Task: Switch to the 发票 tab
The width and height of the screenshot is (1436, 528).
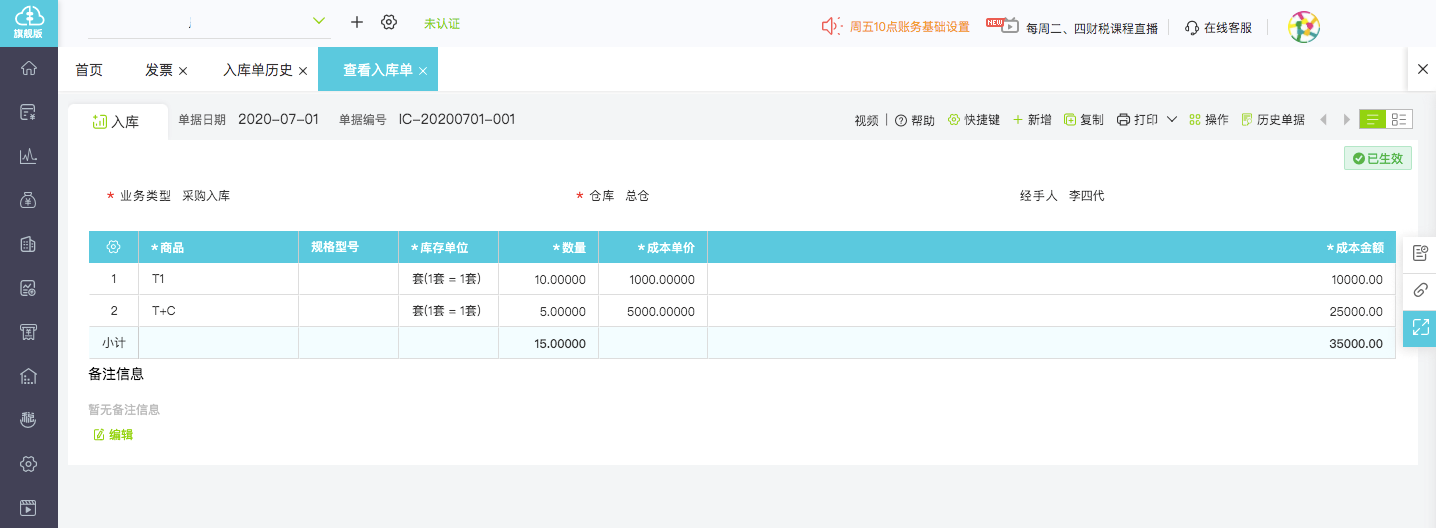Action: click(159, 70)
